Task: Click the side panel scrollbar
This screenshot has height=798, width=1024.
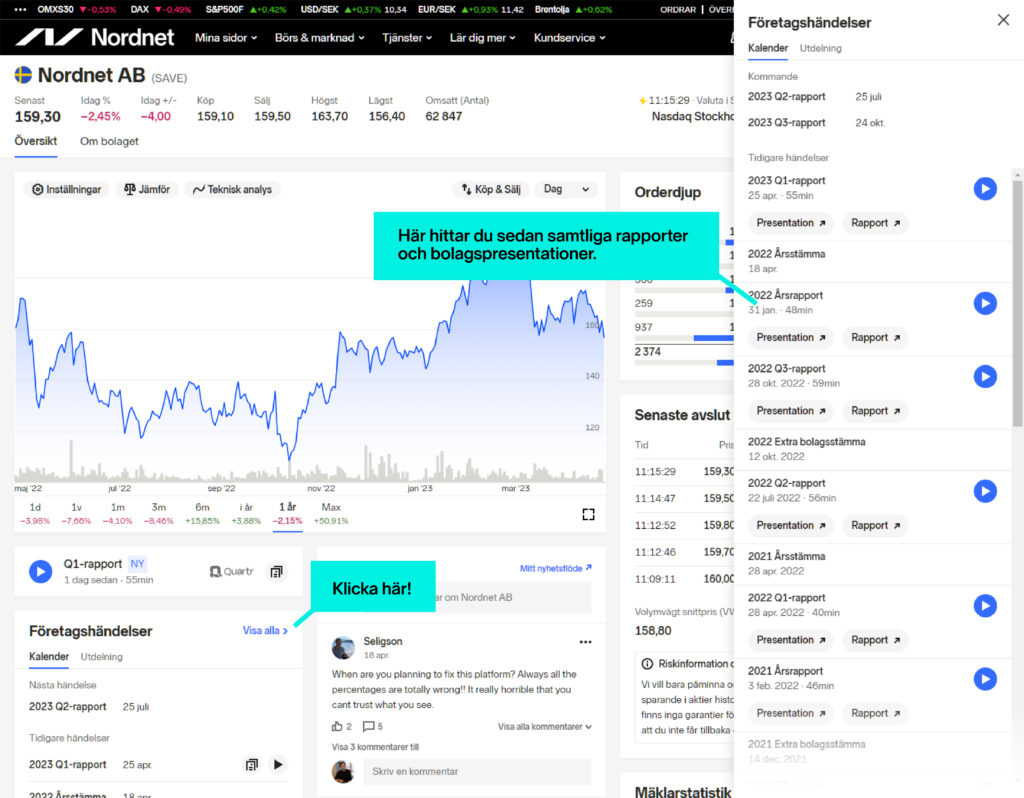Action: click(x=1017, y=304)
